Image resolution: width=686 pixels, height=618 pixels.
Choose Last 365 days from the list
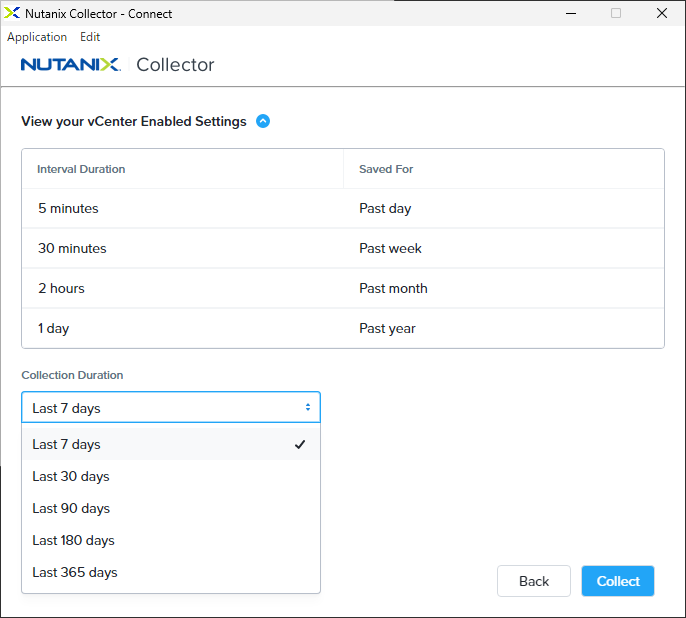tap(171, 572)
